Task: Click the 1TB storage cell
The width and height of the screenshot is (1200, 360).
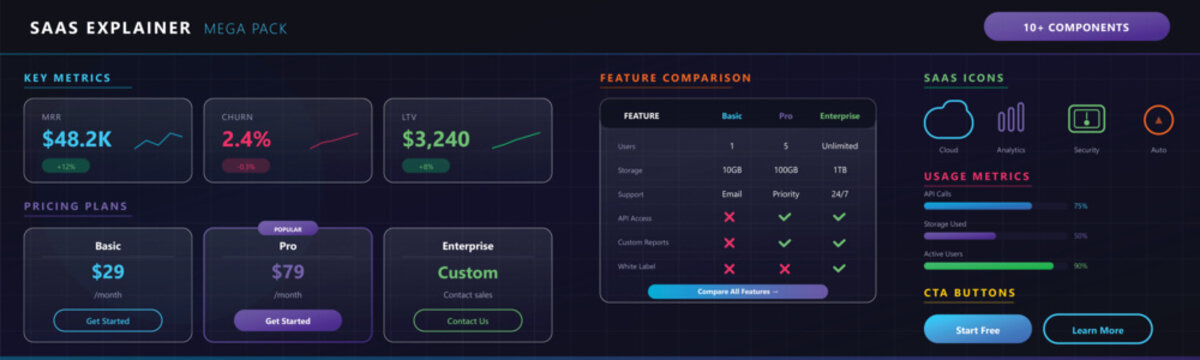Action: [839, 170]
